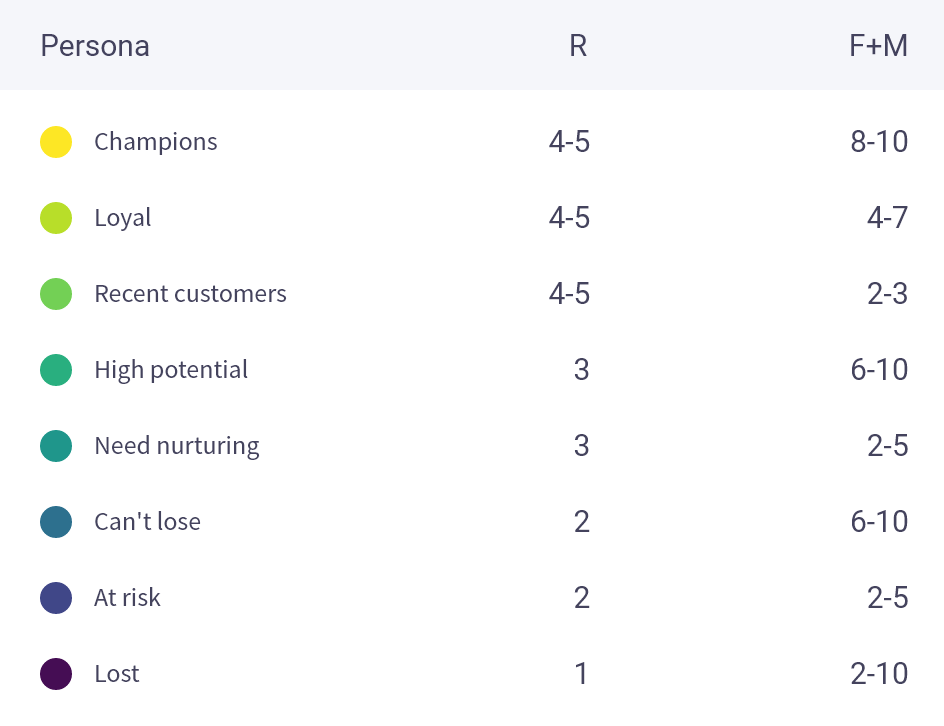Click the dark purple Lost dot

coord(56,674)
